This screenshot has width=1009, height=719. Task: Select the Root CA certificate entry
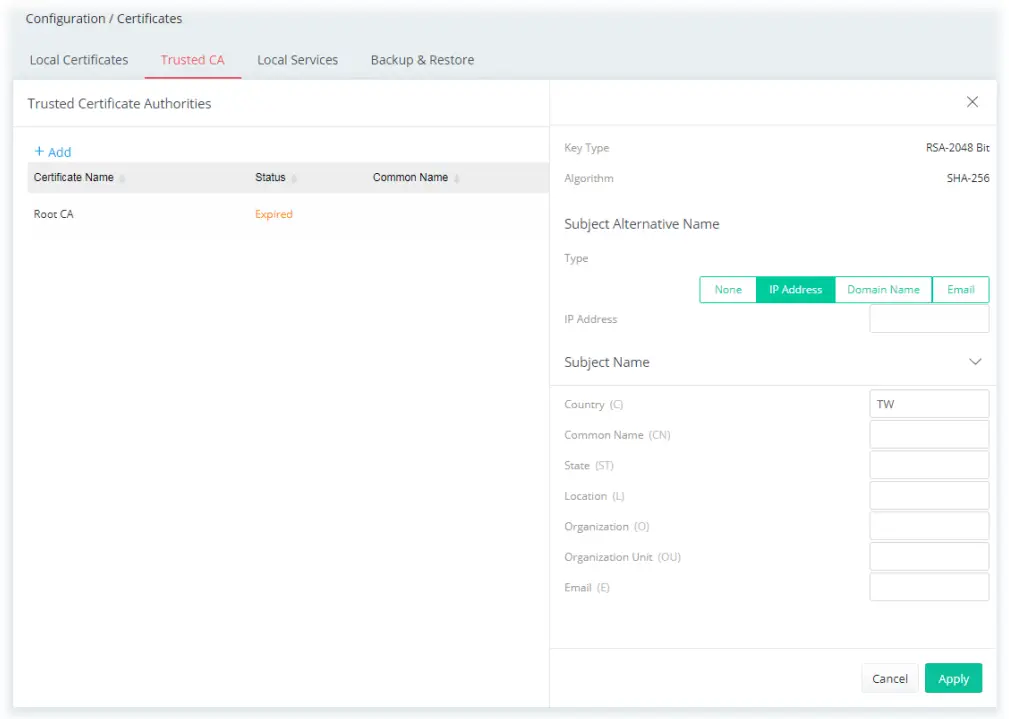tap(53, 213)
